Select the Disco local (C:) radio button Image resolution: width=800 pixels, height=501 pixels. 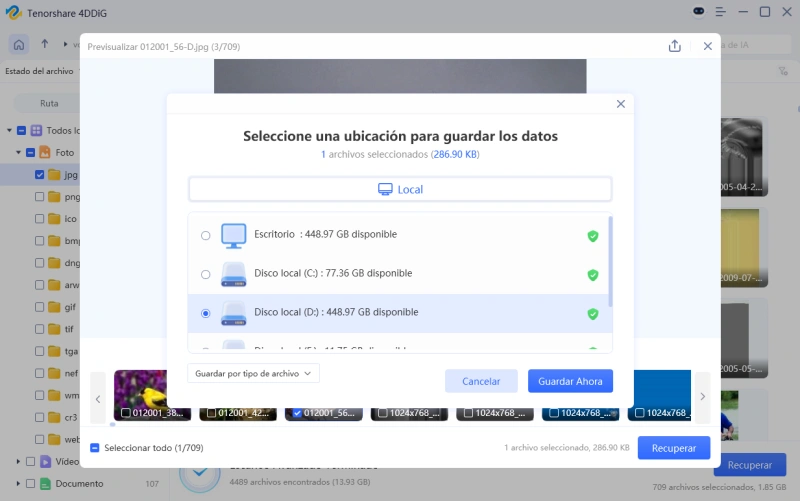click(x=206, y=274)
